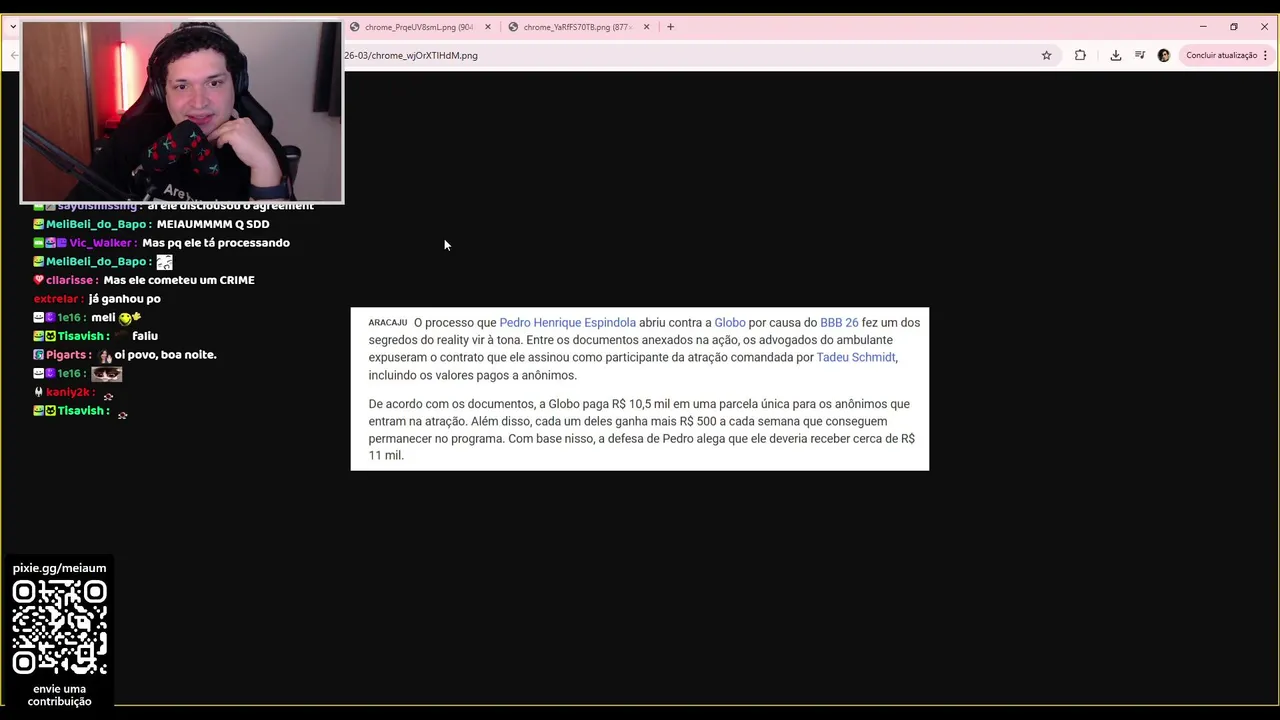Click chat message 'oi povo, boa noite.'
This screenshot has width=1280, height=720.
pyautogui.click(x=165, y=355)
